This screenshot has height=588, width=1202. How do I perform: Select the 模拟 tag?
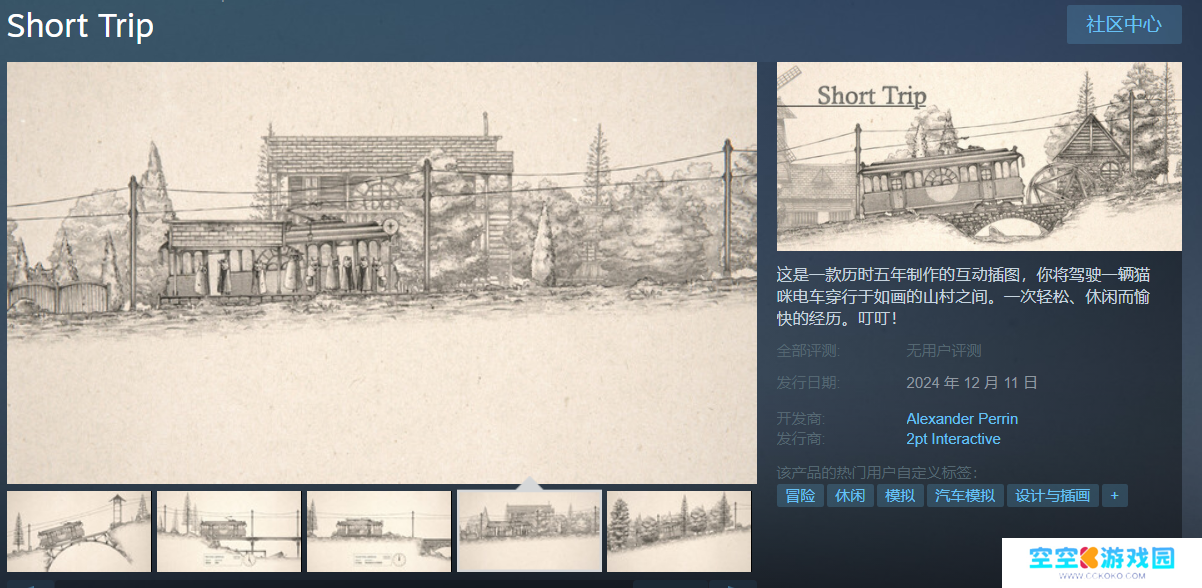[x=900, y=496]
